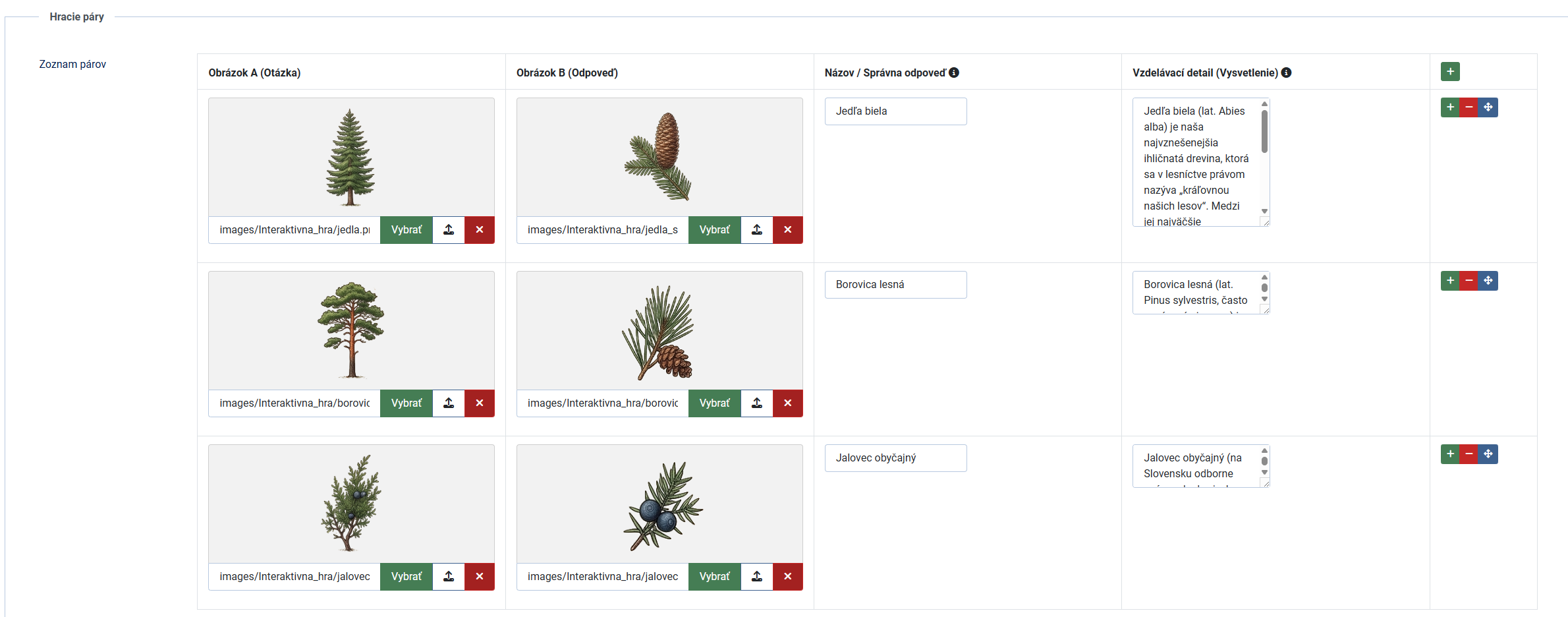1568x617 pixels.
Task: Remove the Jedľa biela pair row
Action: click(x=1469, y=107)
